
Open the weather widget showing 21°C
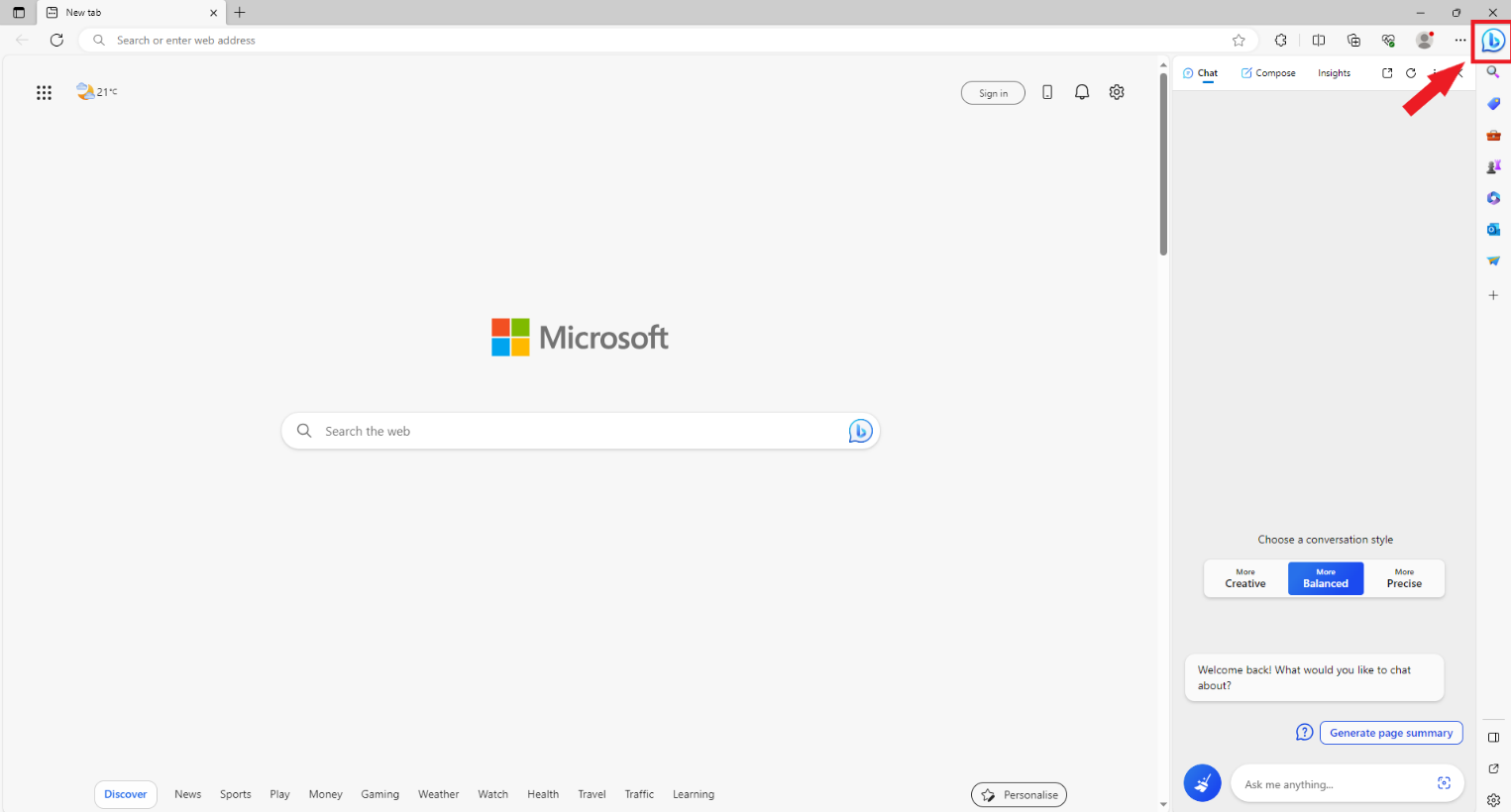pyautogui.click(x=97, y=91)
